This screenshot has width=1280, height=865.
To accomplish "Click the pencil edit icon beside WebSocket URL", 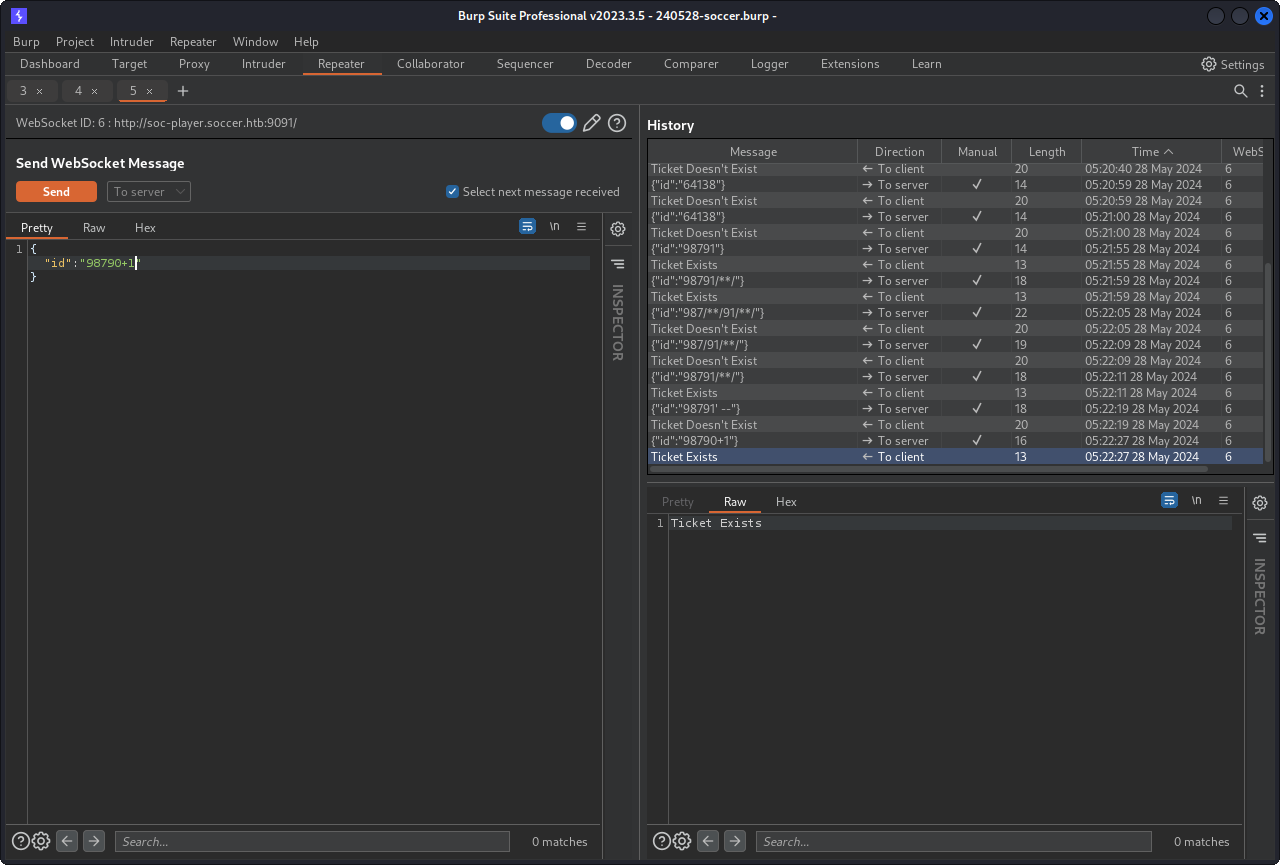I will point(592,123).
